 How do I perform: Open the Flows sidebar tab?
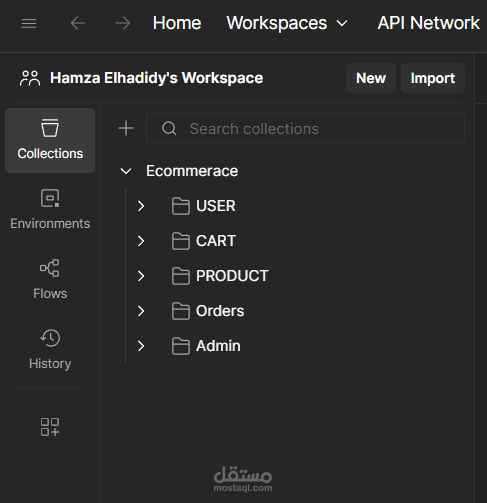click(x=50, y=279)
